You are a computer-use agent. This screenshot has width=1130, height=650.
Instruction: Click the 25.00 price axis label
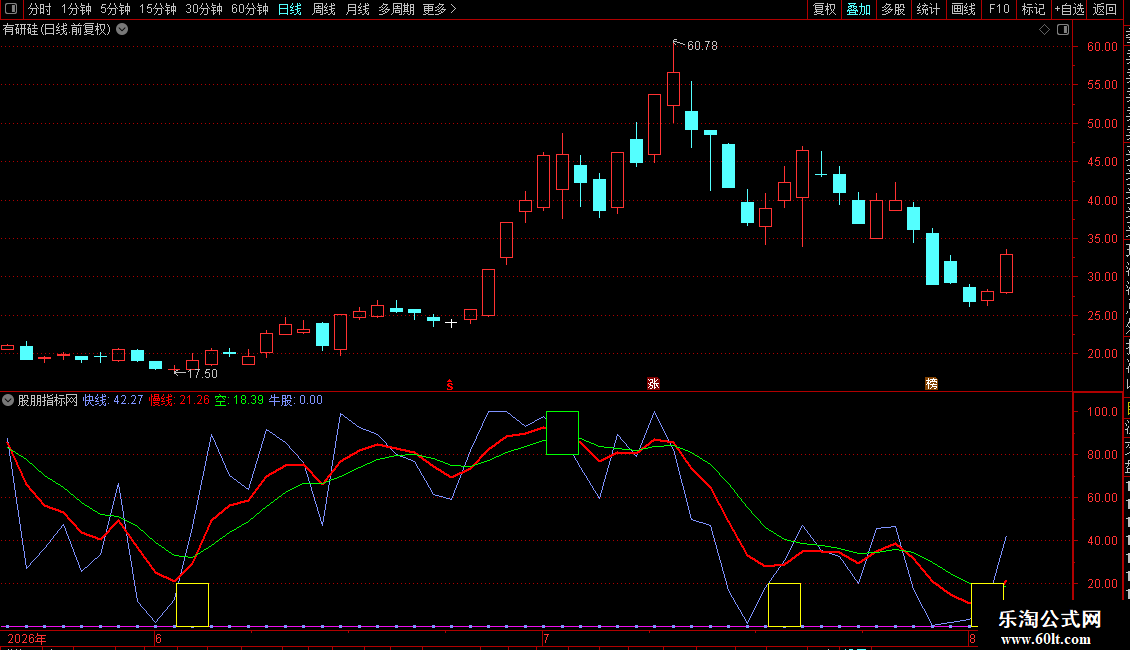pyautogui.click(x=1103, y=316)
